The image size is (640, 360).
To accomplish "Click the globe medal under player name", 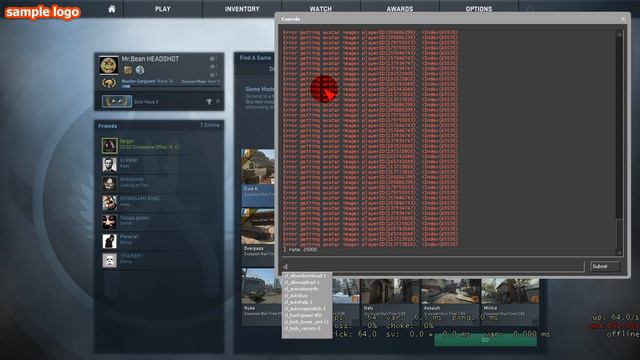I will coord(140,70).
